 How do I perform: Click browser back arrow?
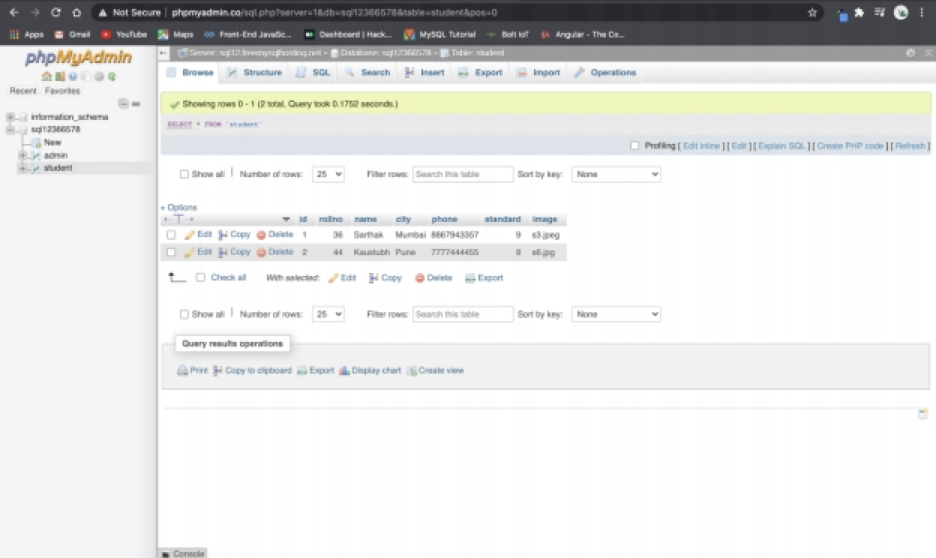click(14, 13)
